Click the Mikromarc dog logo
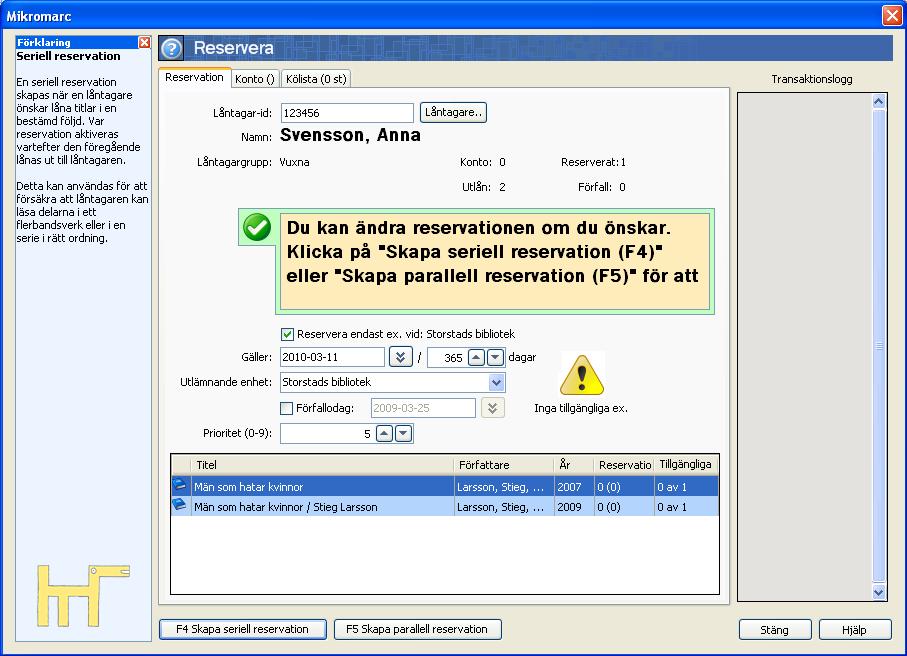This screenshot has width=907, height=656. pos(83,595)
